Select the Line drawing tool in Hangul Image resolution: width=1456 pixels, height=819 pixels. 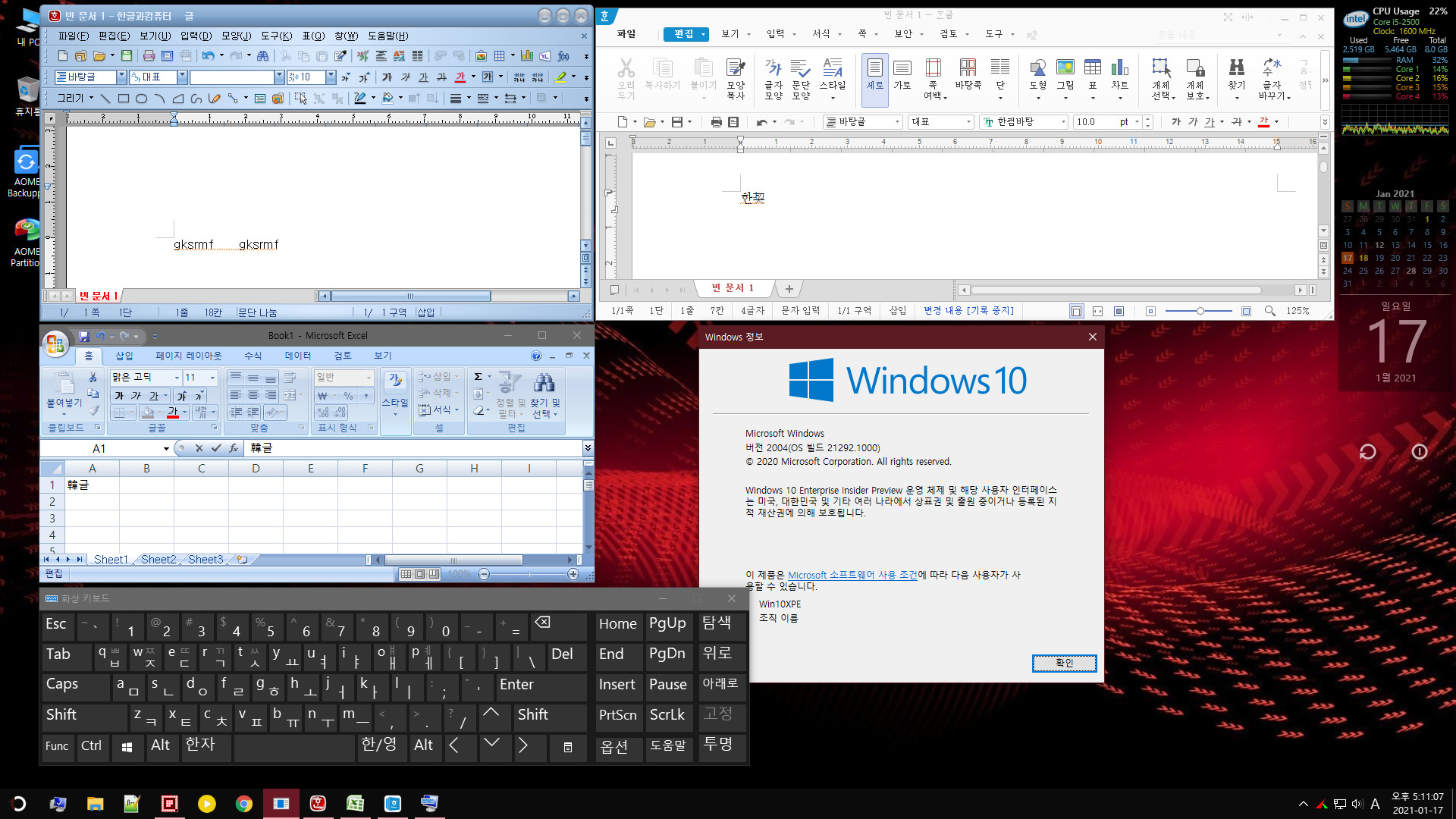point(105,99)
